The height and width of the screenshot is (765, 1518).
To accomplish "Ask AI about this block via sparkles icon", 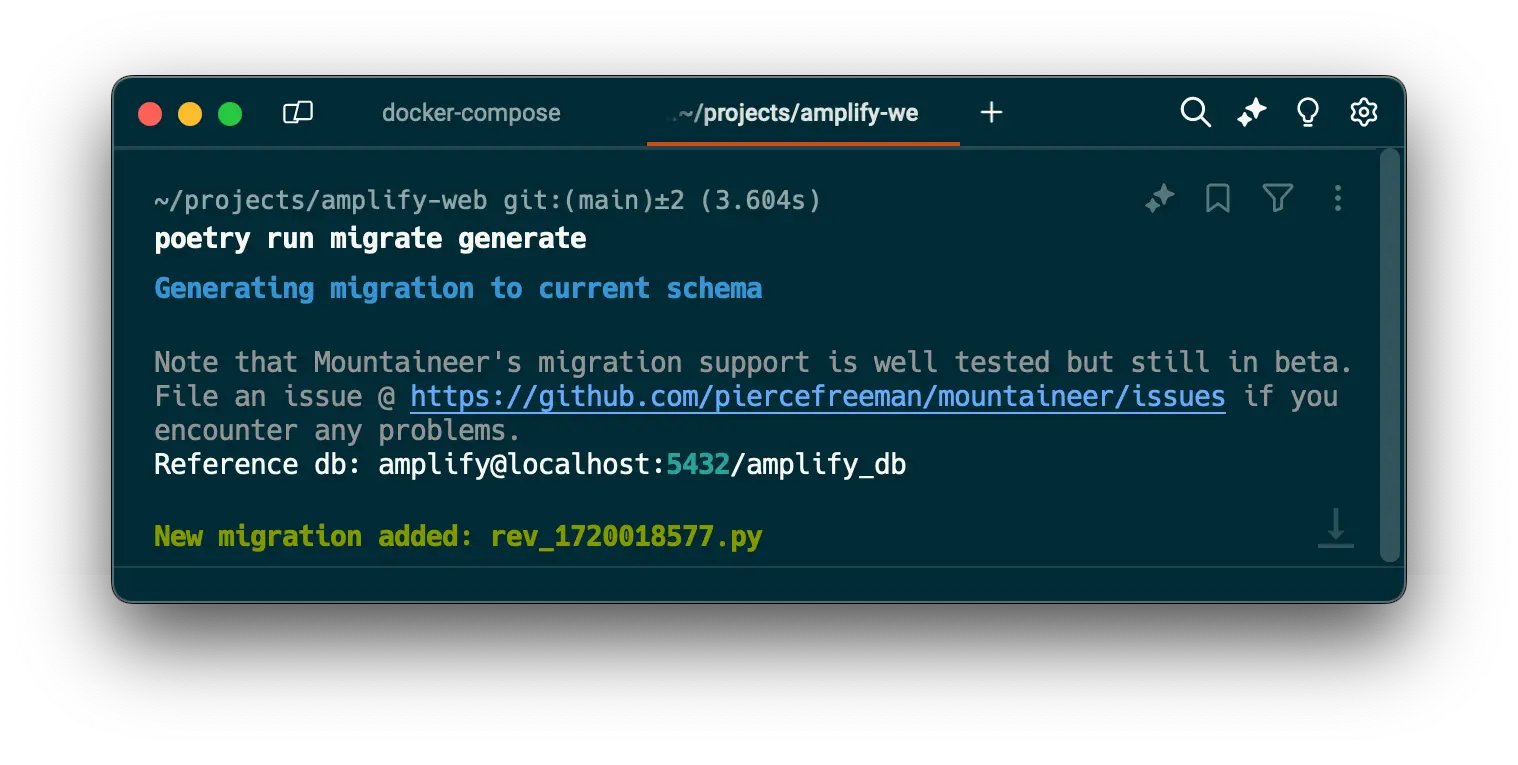I will tap(1159, 199).
